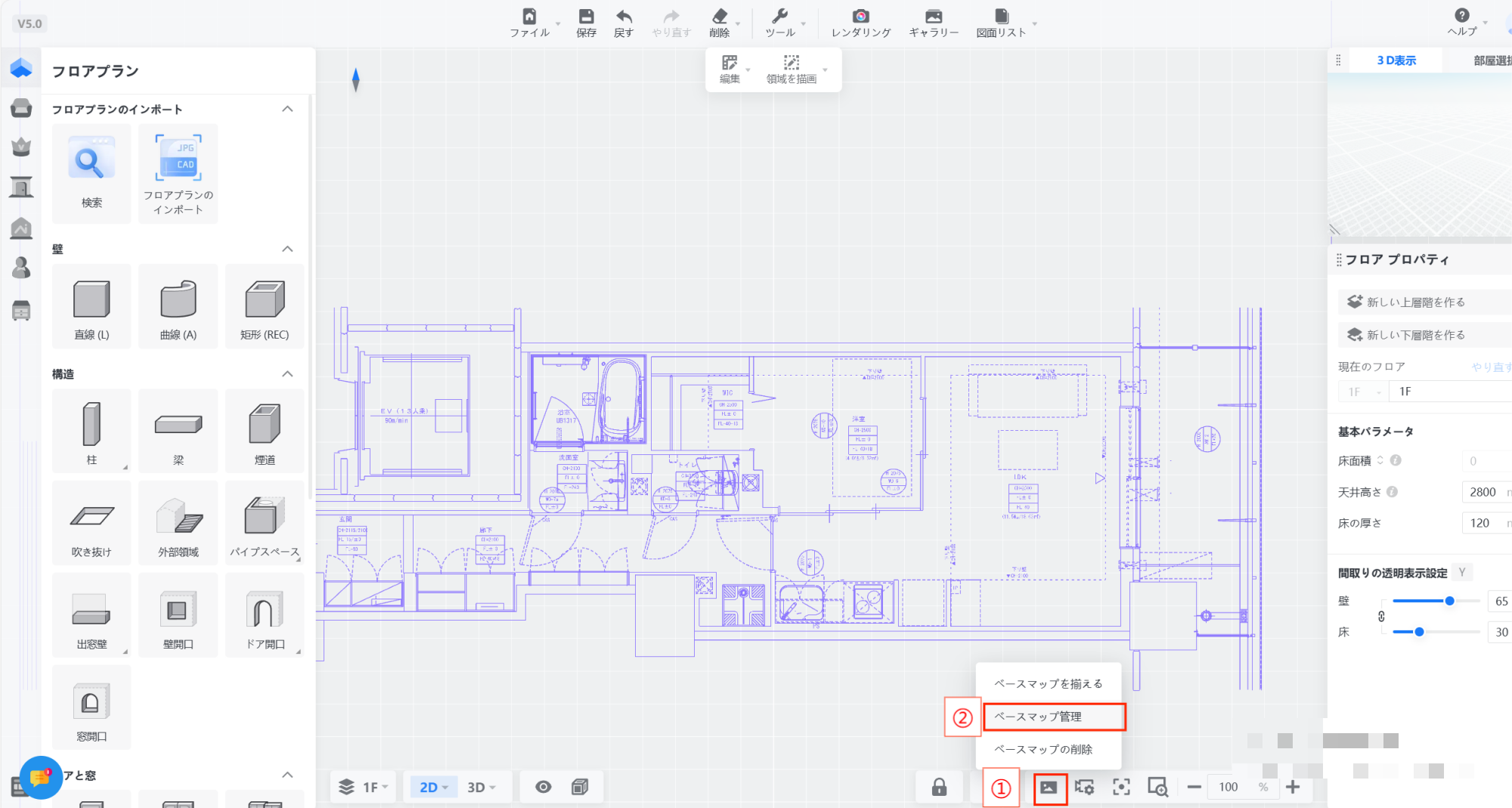This screenshot has width=1512, height=808.
Task: Choose ベースマップ管理 from the menu
Action: pos(1054,717)
